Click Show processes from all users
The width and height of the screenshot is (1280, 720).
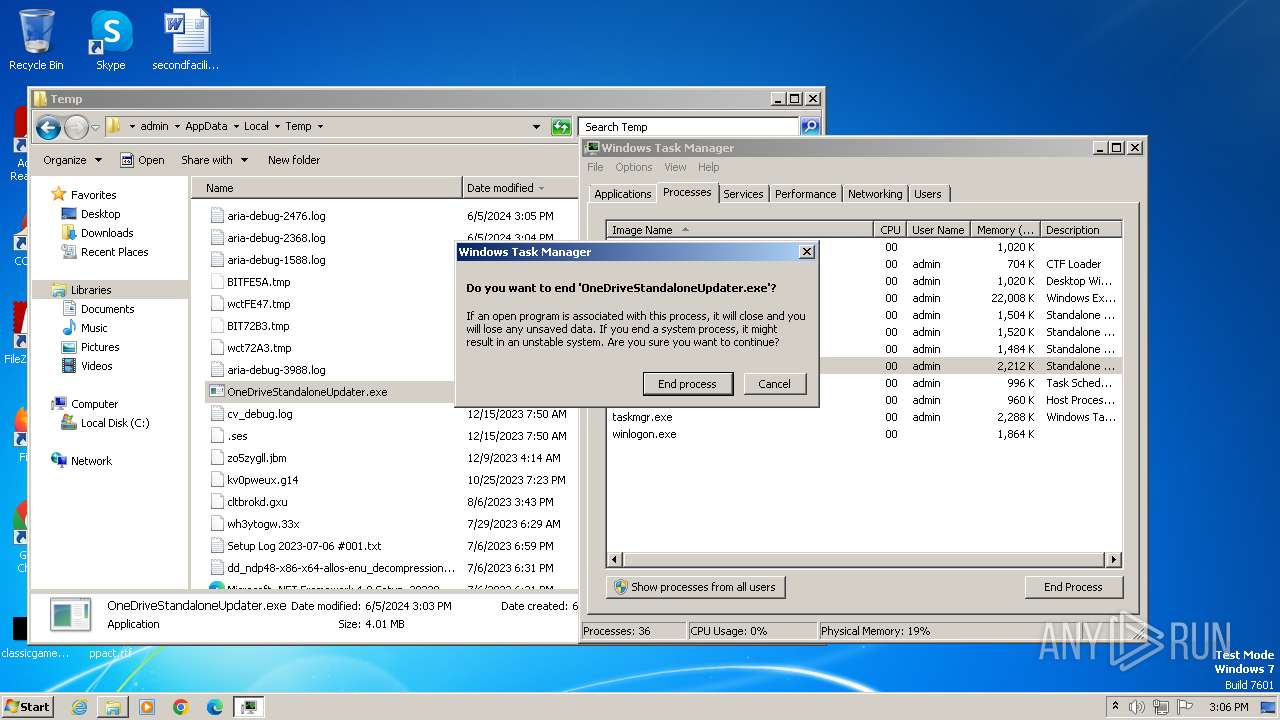click(x=695, y=587)
